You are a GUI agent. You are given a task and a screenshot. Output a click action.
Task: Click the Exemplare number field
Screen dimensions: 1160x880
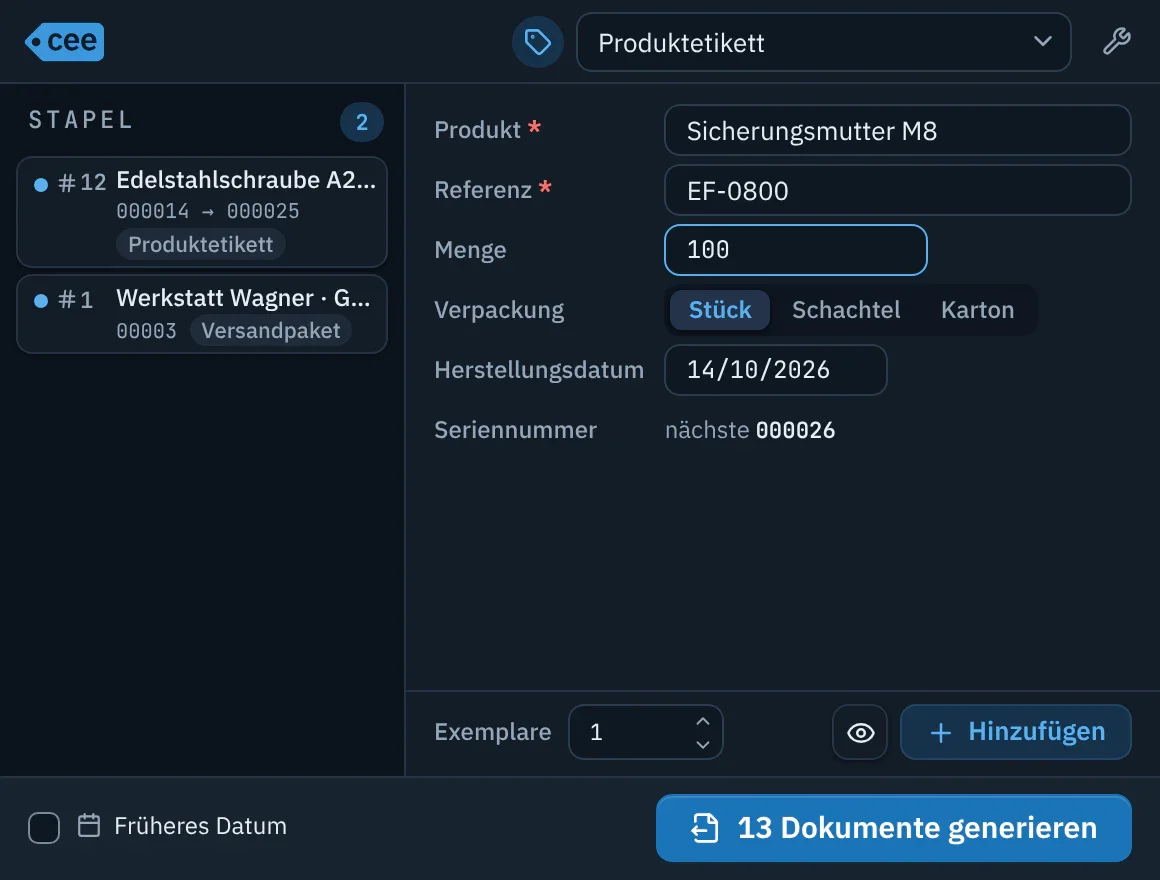(x=645, y=732)
